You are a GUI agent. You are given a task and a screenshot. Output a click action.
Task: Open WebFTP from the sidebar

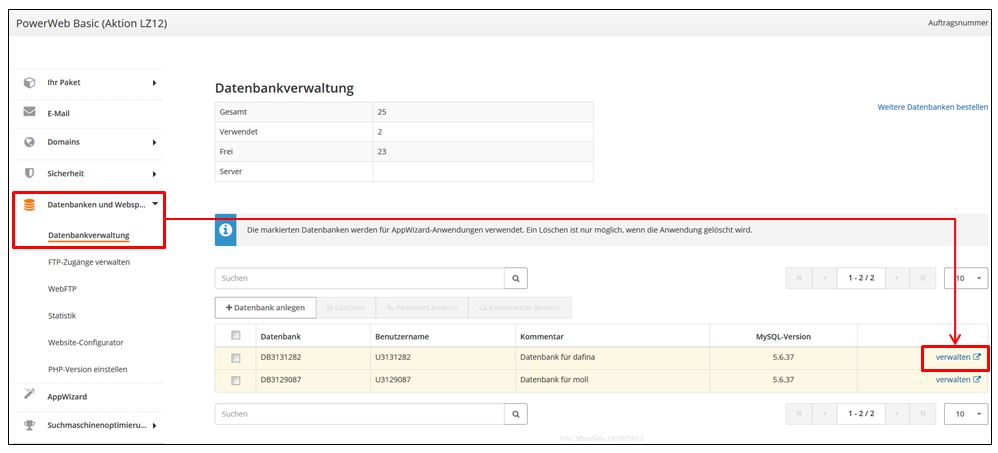(62, 289)
